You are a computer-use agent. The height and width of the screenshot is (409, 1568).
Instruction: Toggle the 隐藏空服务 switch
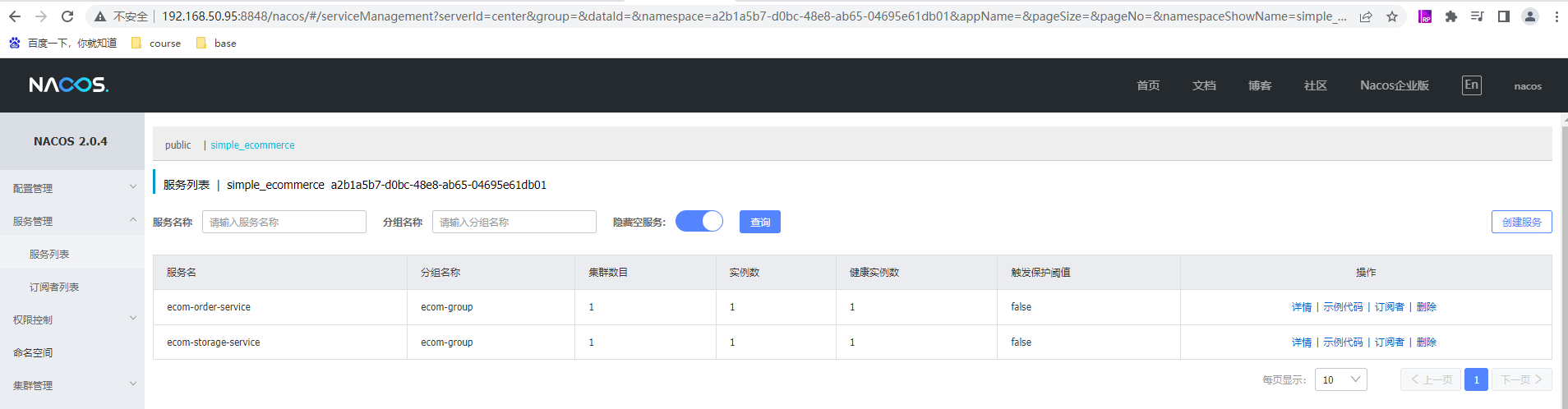(x=699, y=221)
